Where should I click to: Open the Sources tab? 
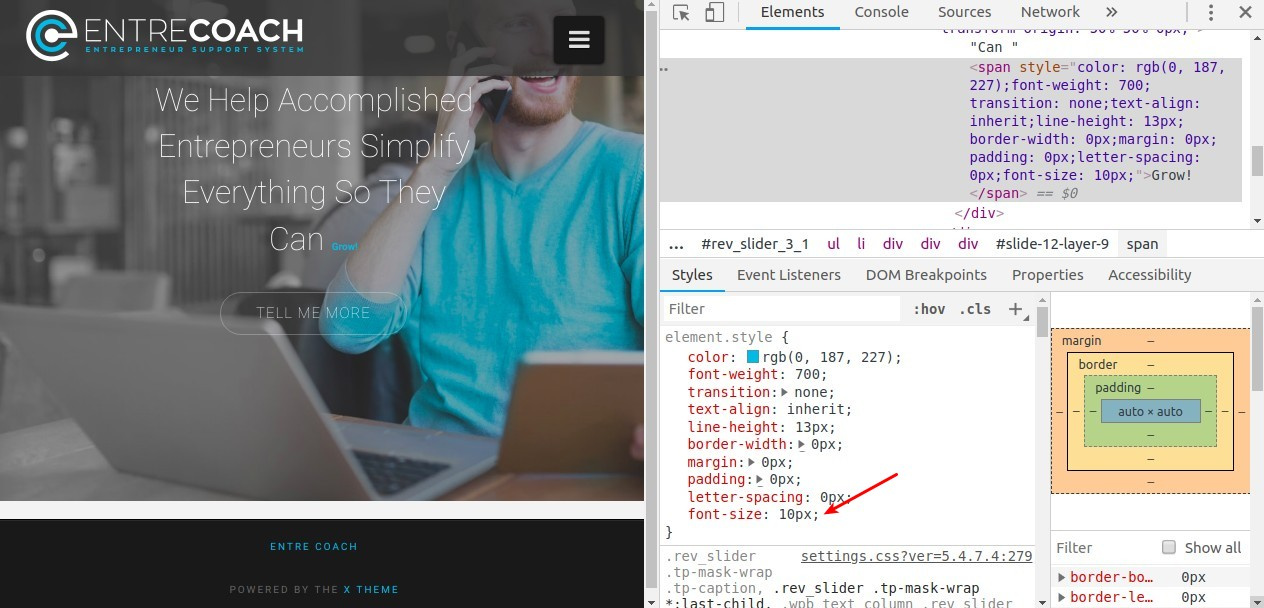[x=964, y=12]
